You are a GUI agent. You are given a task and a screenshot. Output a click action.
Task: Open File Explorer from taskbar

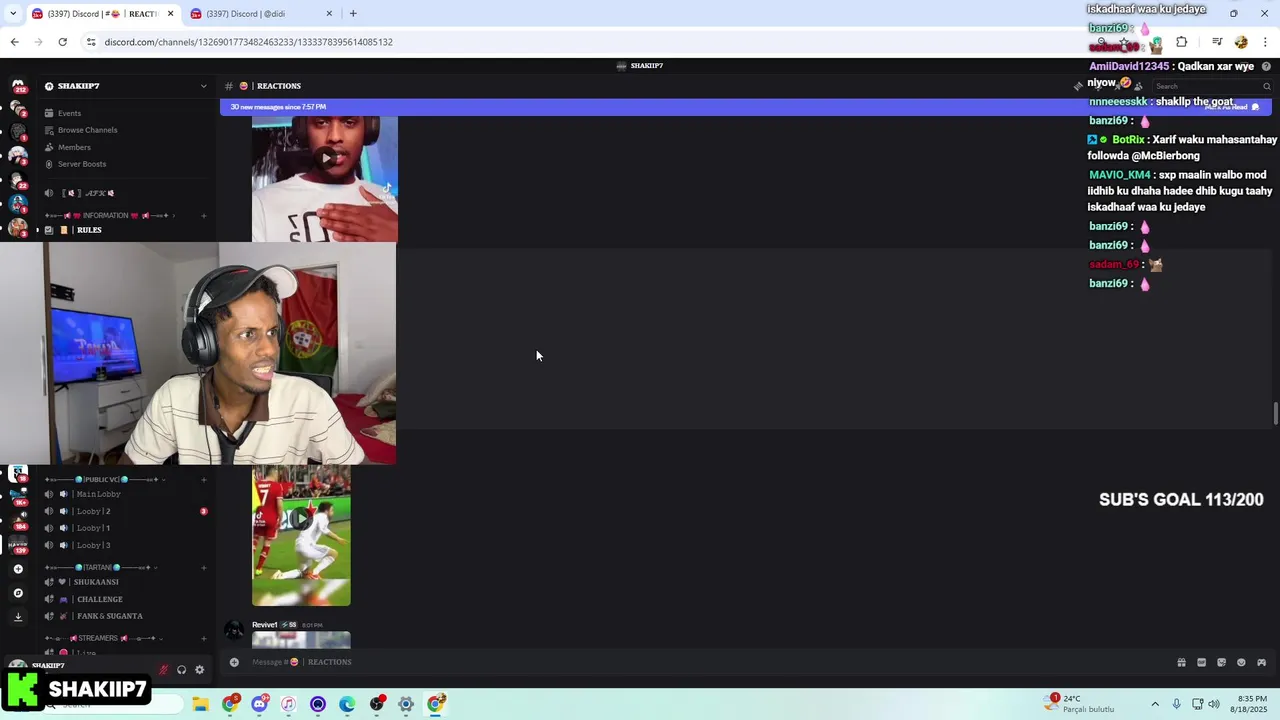200,704
